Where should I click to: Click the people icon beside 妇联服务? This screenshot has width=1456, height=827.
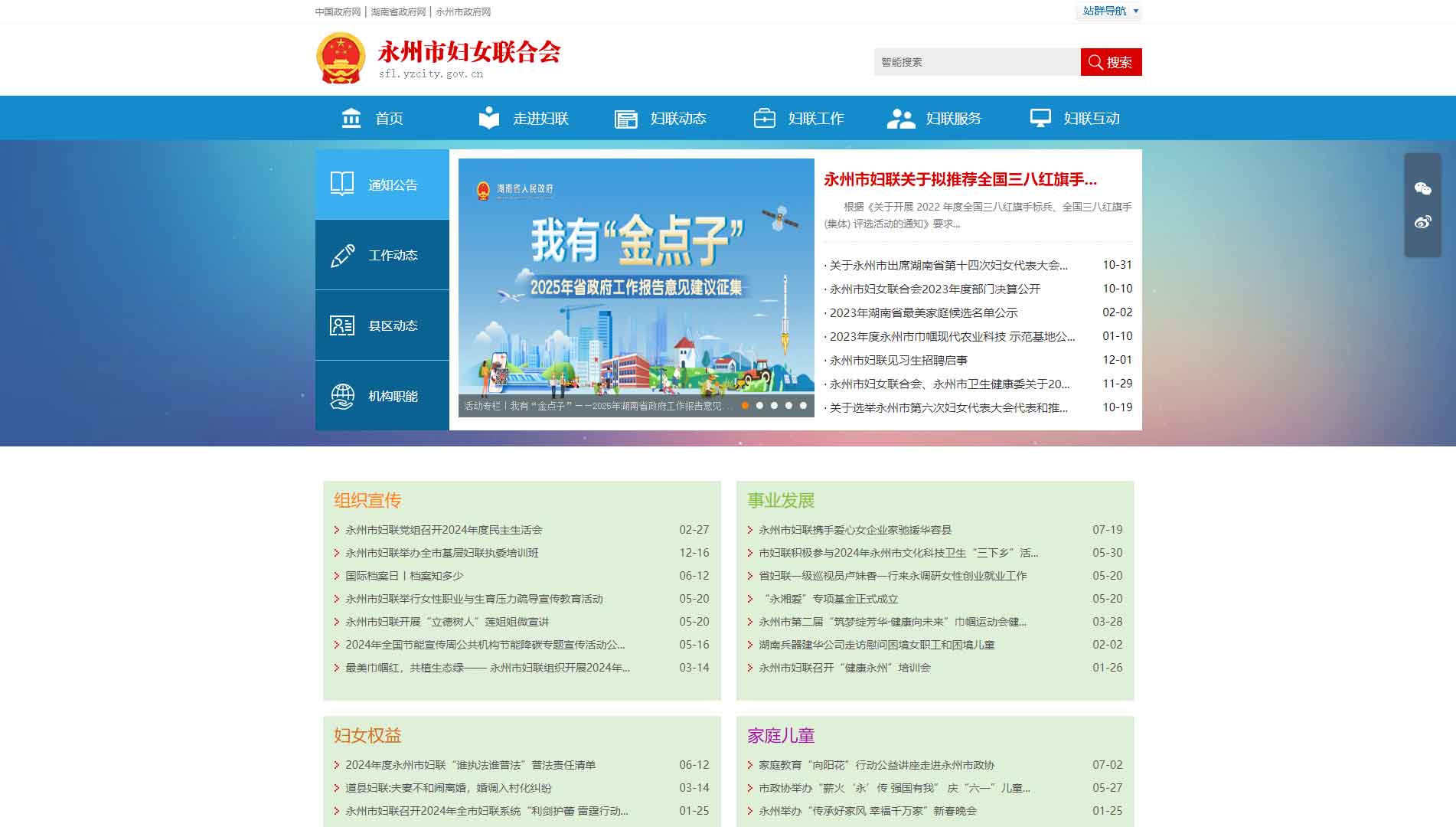tap(901, 119)
